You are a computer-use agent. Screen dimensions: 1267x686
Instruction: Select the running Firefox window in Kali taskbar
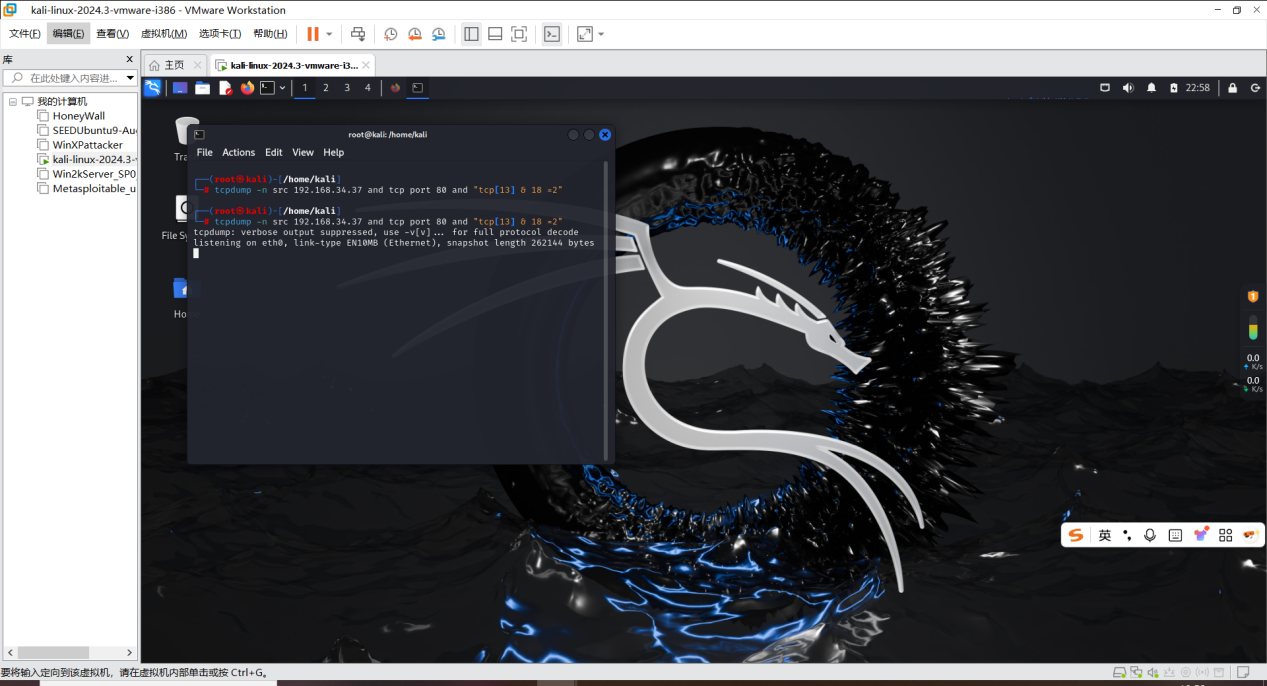coord(395,88)
